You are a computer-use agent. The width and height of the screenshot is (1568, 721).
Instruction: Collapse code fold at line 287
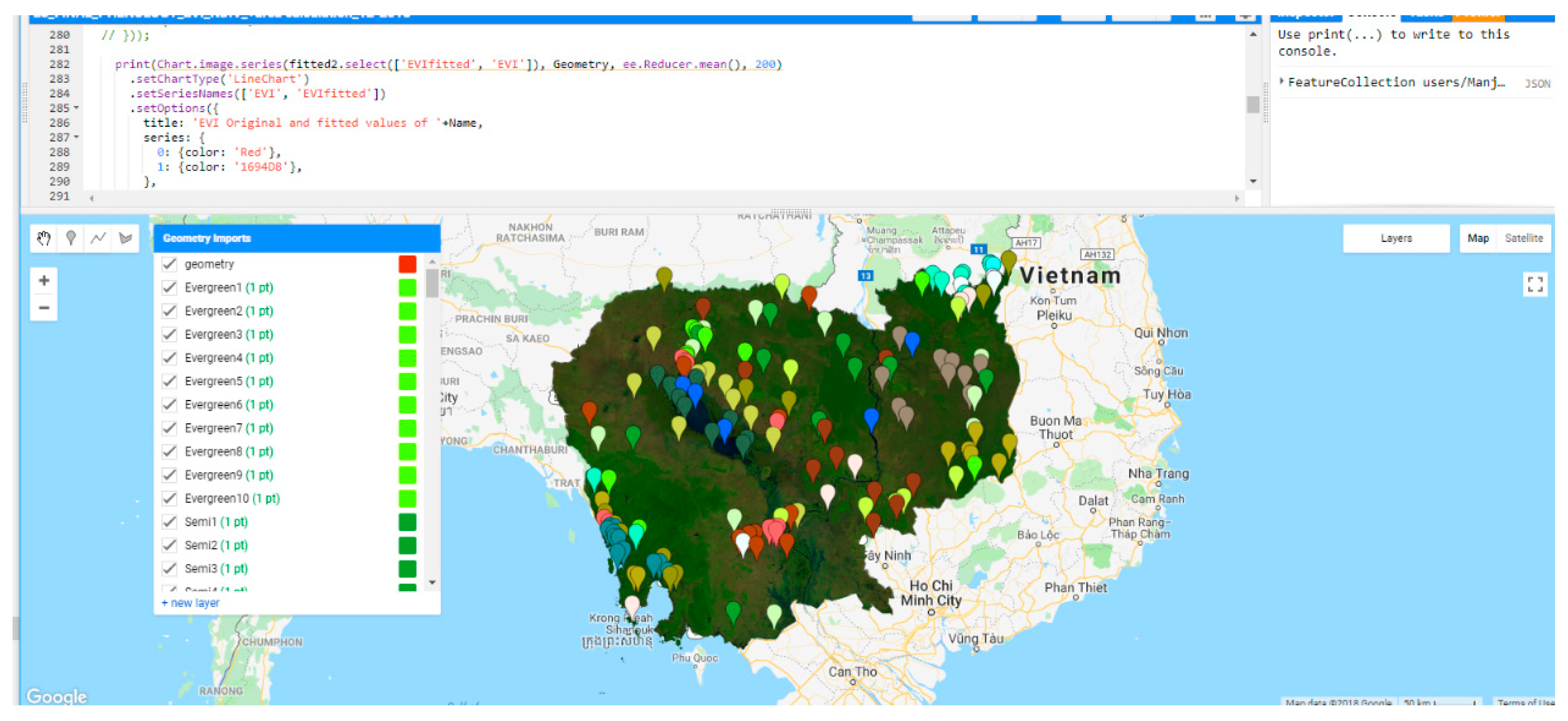77,137
